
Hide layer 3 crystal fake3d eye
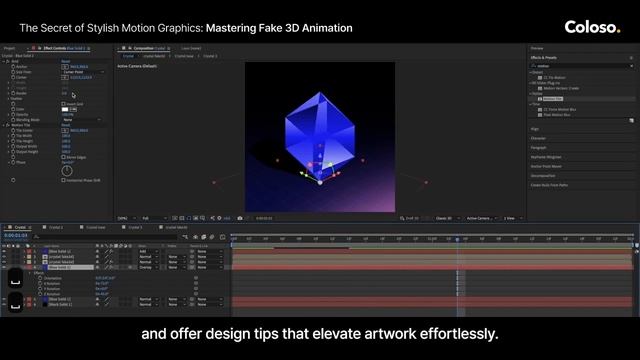tap(4, 262)
